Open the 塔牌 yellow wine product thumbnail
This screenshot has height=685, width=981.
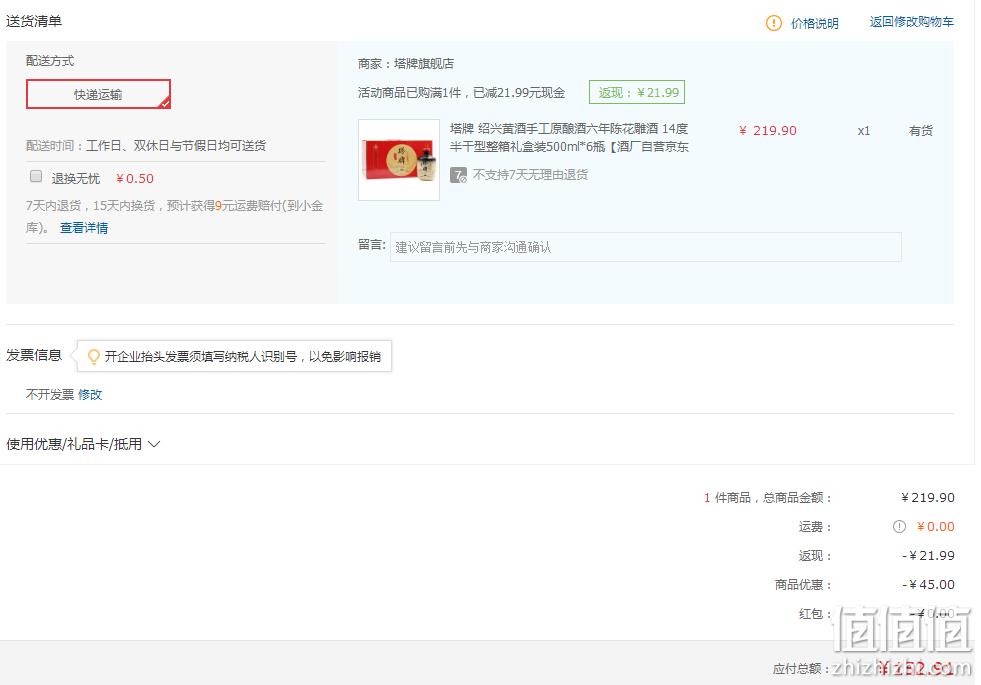[399, 160]
